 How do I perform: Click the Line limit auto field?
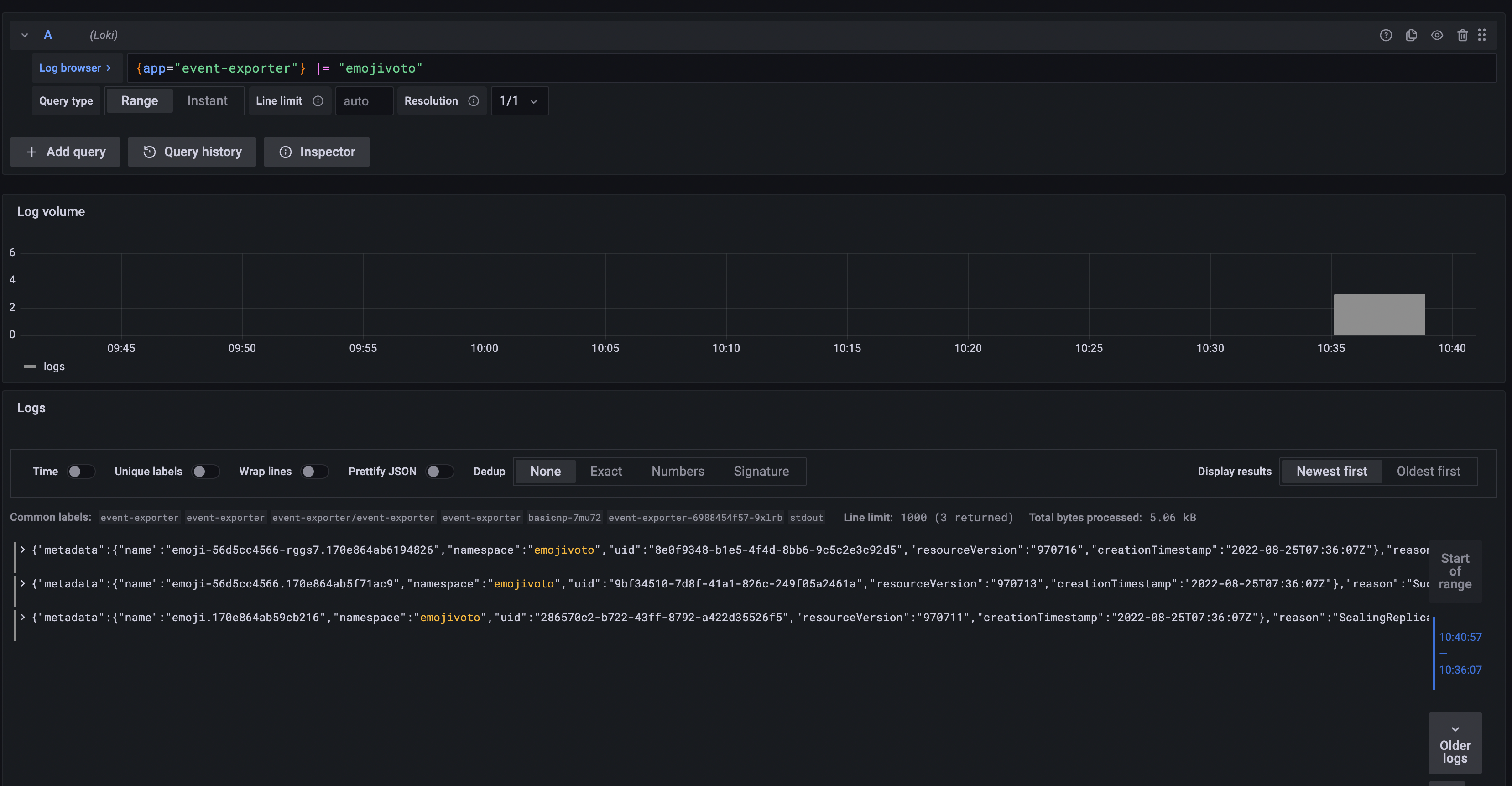pos(364,101)
